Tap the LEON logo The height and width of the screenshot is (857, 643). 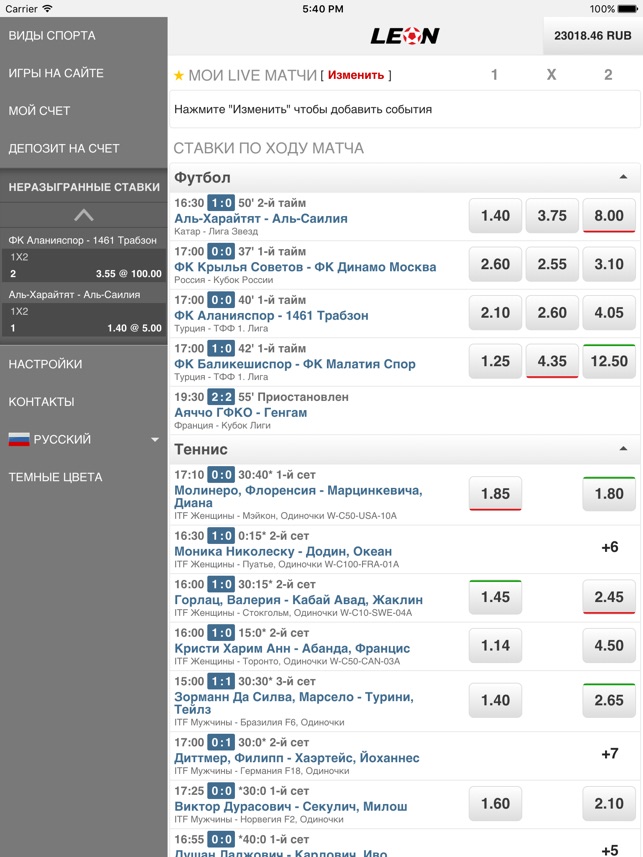(x=405, y=36)
